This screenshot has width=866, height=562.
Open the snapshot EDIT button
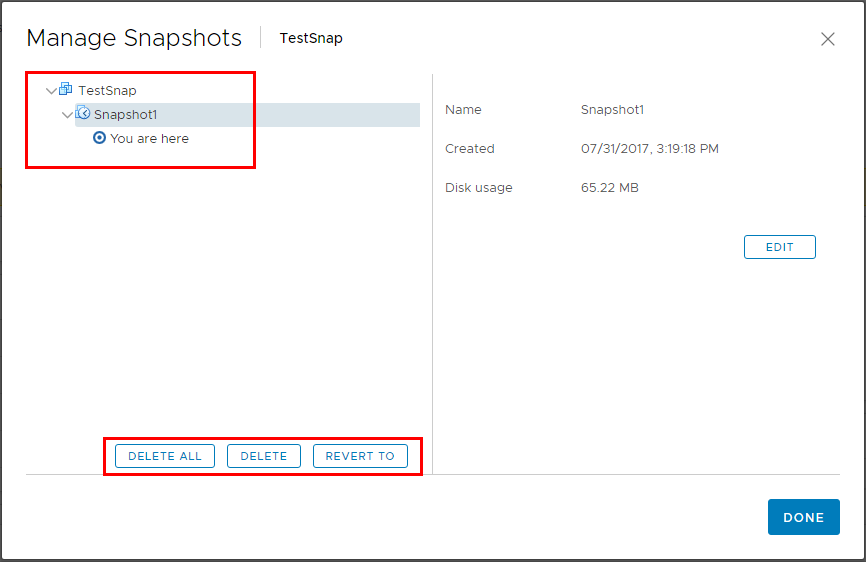(x=779, y=247)
